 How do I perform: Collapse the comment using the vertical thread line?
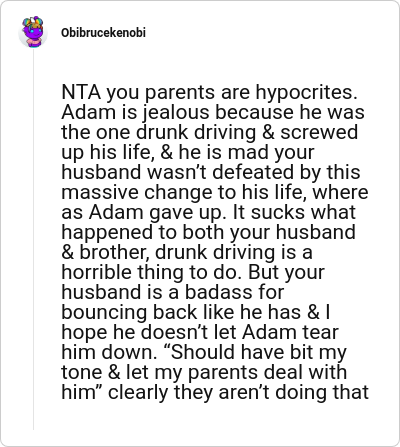coord(33,239)
